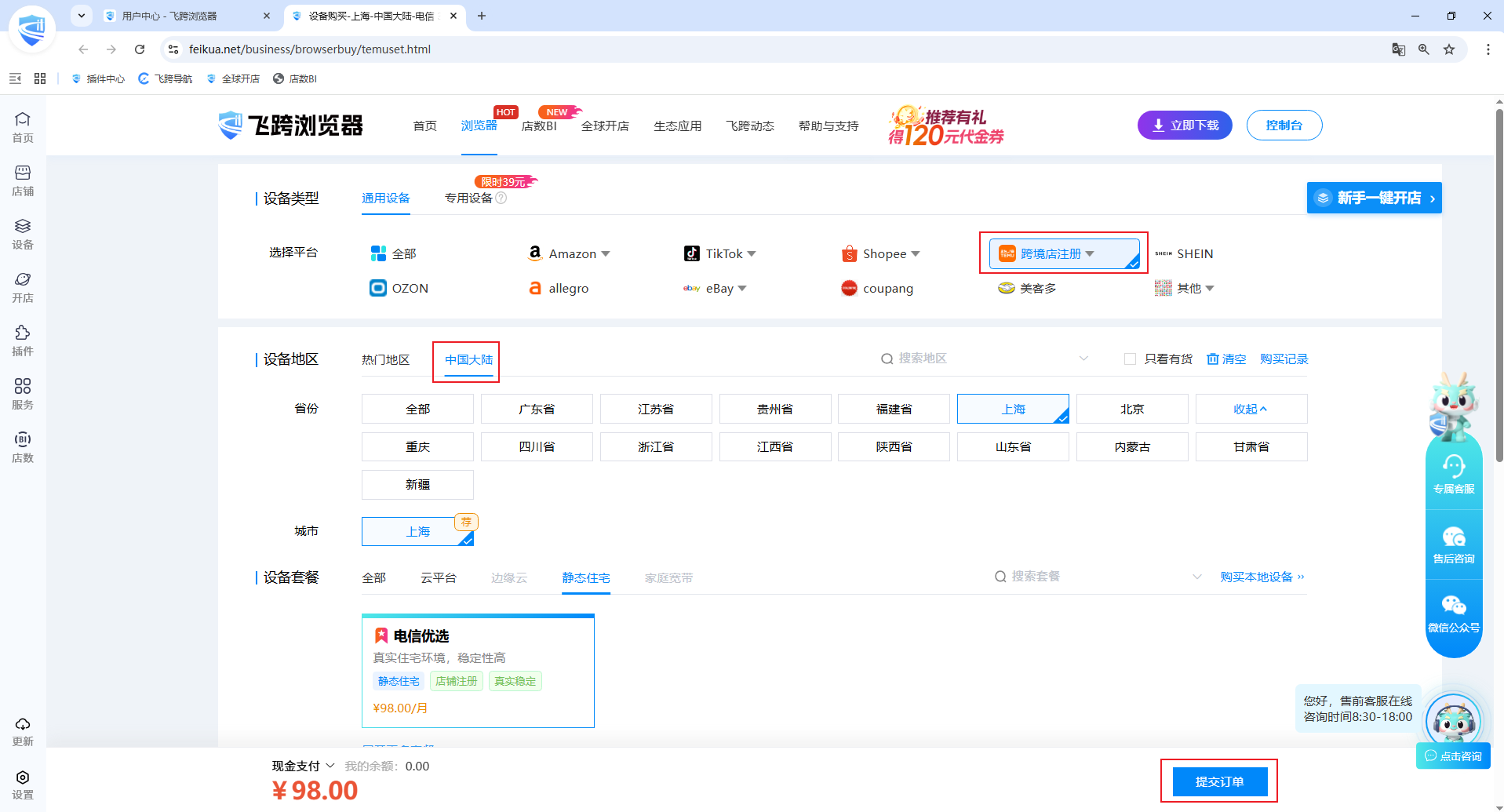
Task: Open 设备 in the left sidebar
Action: point(23,234)
